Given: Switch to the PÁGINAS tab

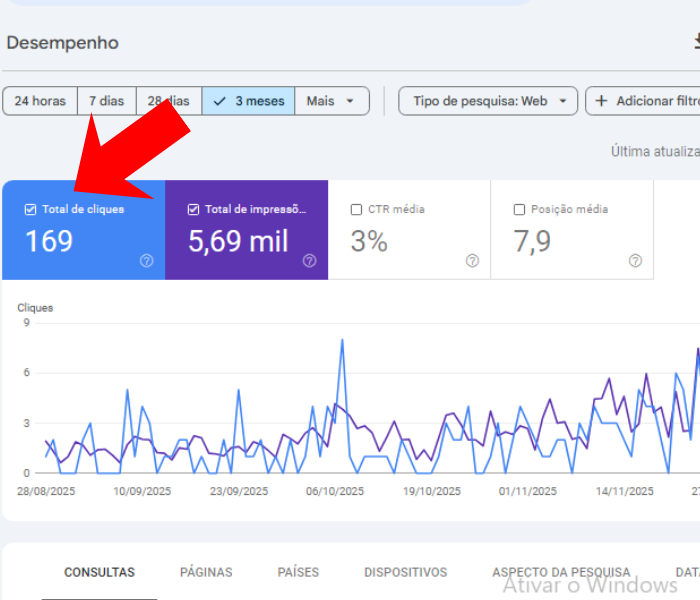Looking at the screenshot, I should [x=206, y=573].
